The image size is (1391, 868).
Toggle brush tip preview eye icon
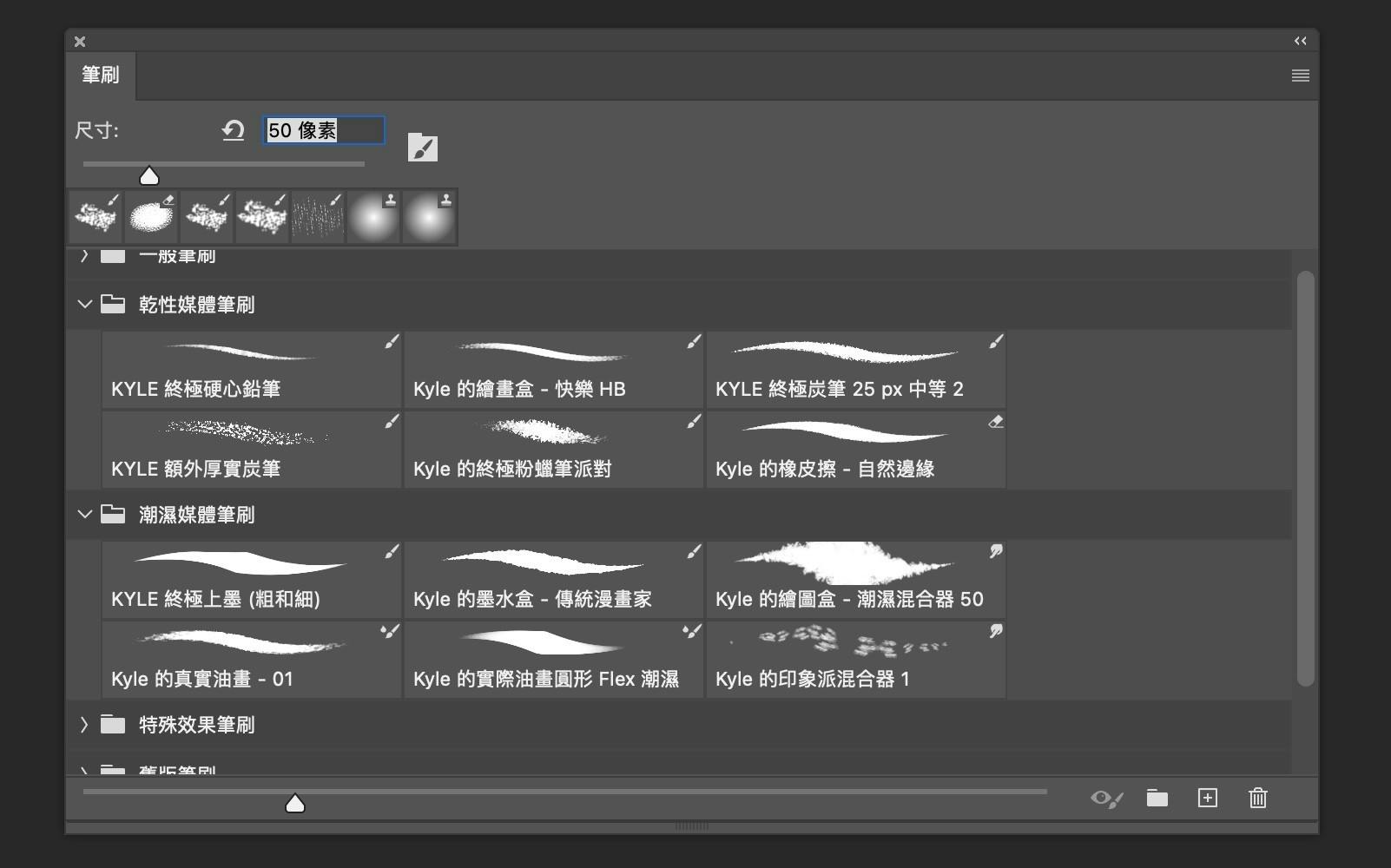click(1107, 798)
